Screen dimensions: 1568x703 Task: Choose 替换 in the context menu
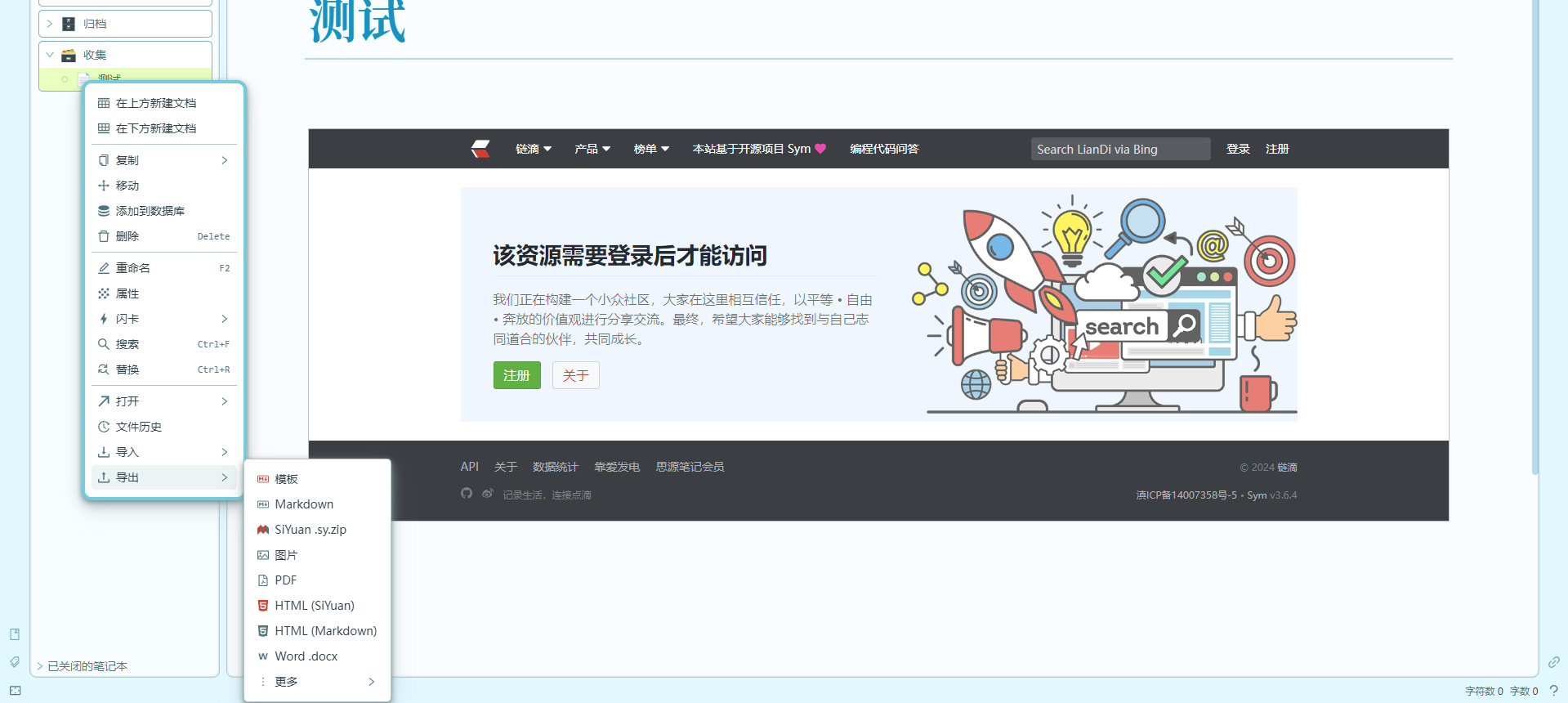point(164,369)
